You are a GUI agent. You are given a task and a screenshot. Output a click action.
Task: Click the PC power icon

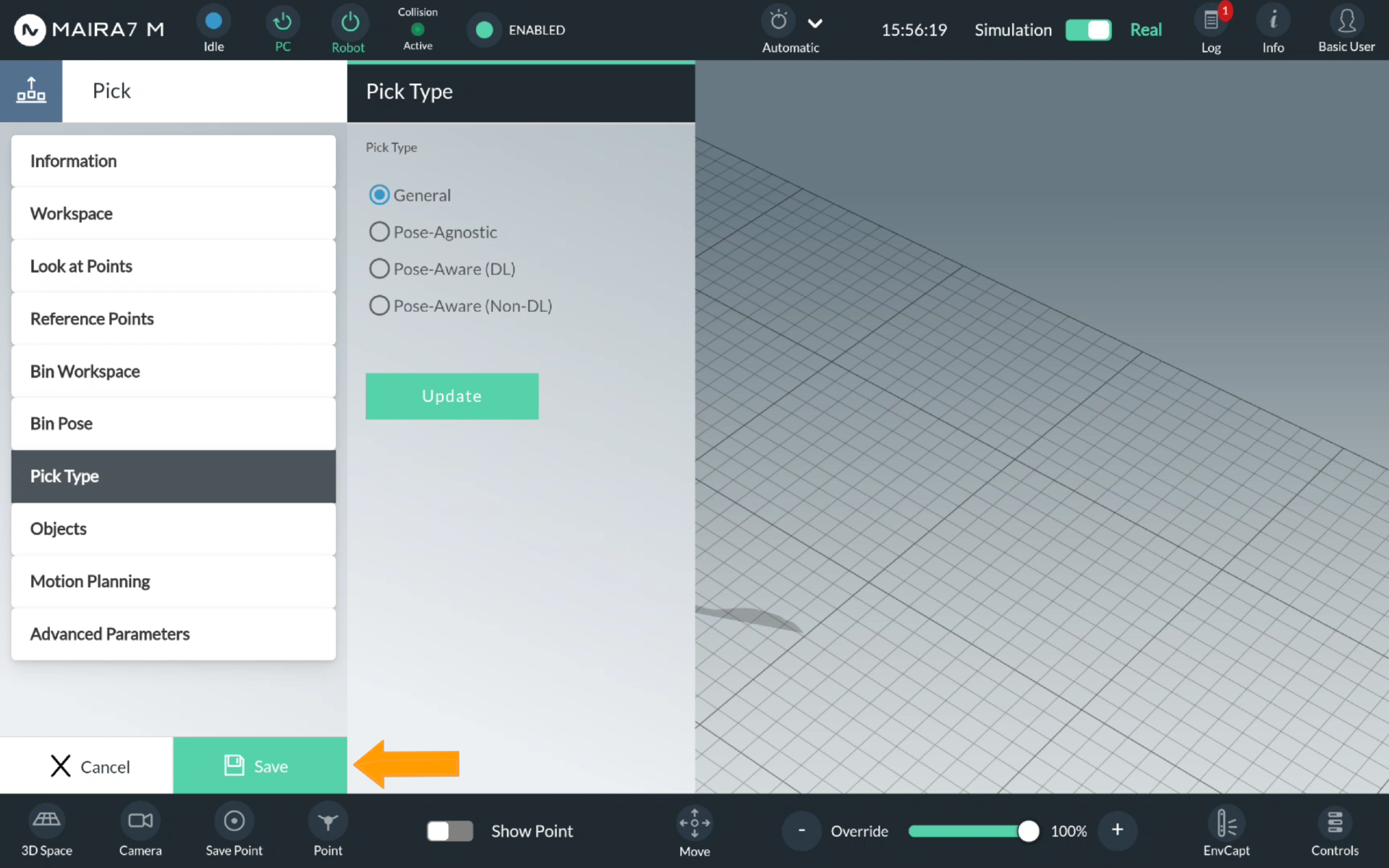click(x=282, y=22)
